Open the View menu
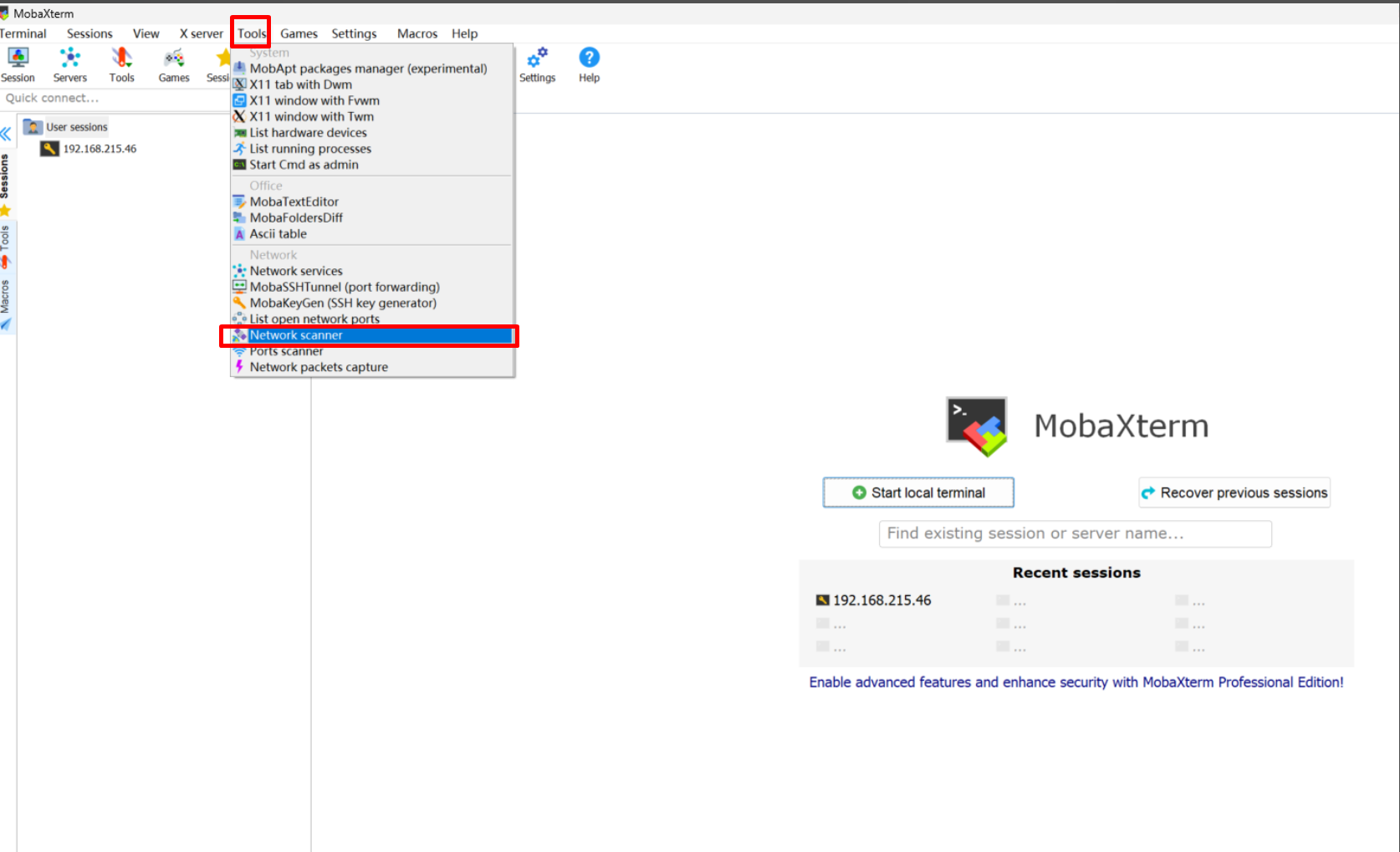The height and width of the screenshot is (852, 1400). 146,33
